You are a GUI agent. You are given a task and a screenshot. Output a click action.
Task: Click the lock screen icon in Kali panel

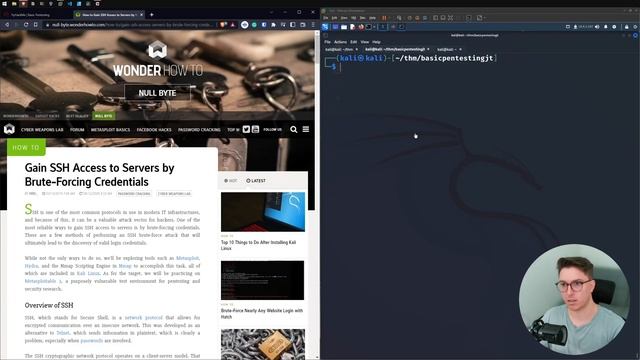627,27
